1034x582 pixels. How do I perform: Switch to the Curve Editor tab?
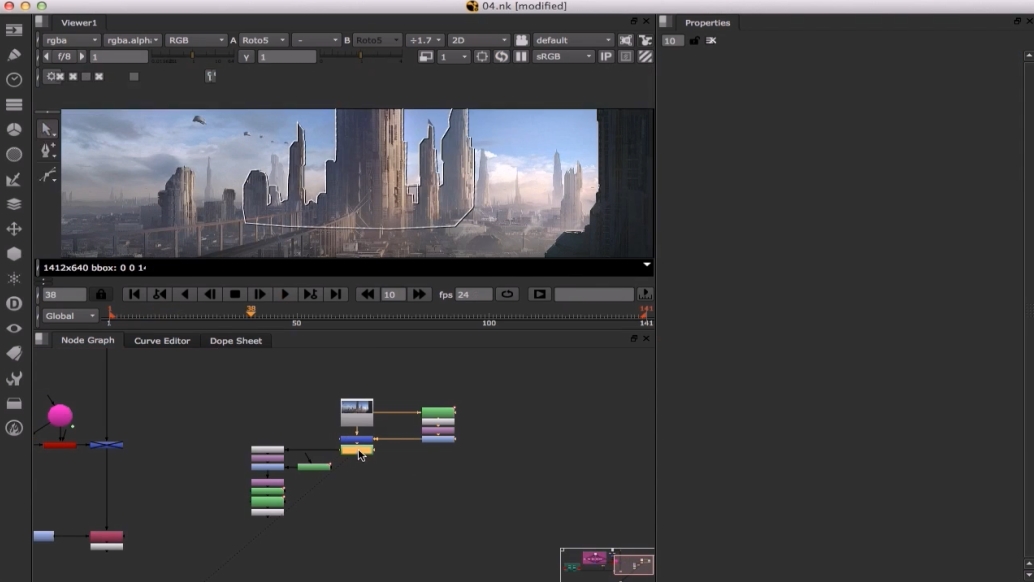click(162, 341)
